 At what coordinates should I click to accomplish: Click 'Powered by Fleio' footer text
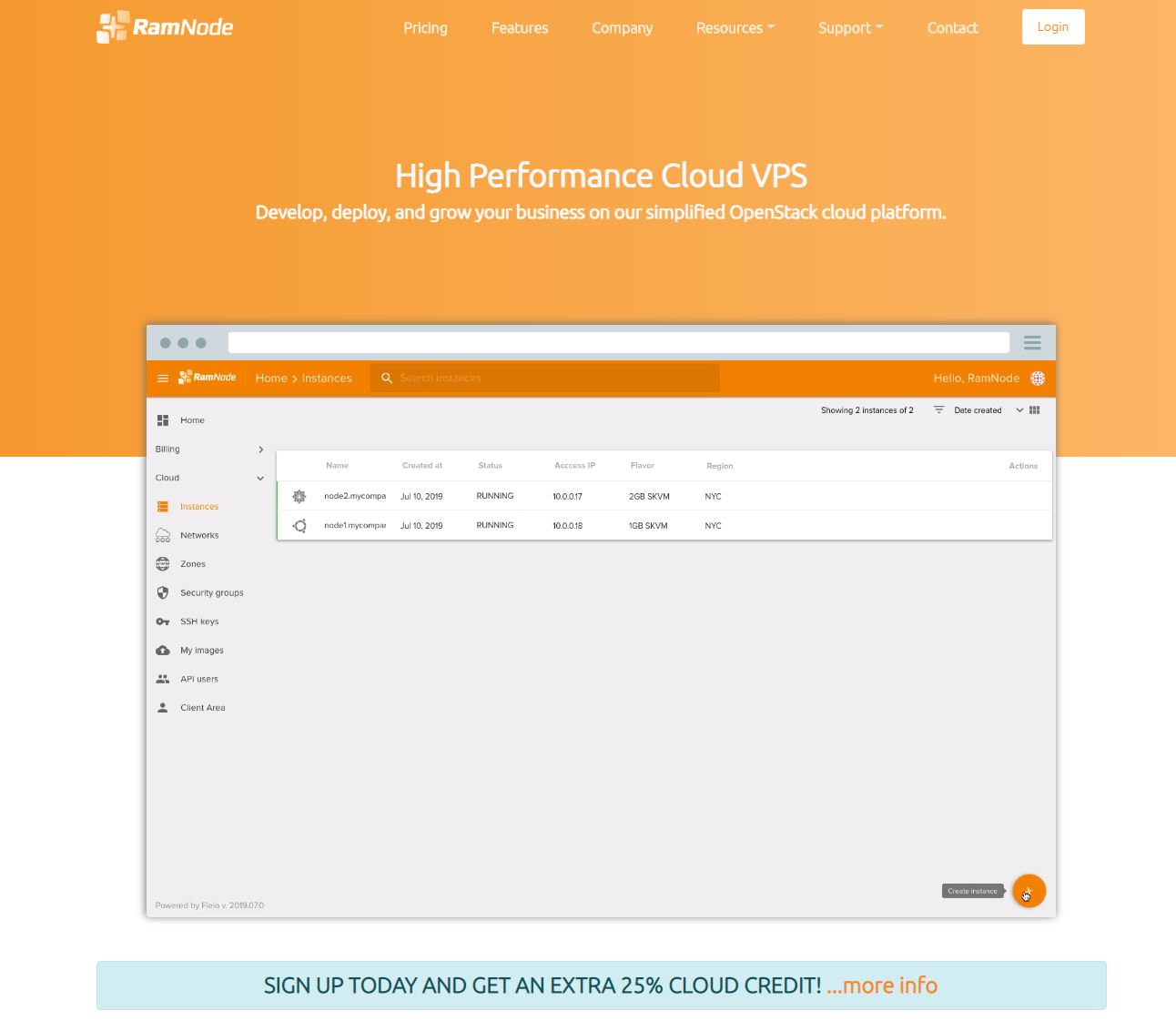[209, 905]
